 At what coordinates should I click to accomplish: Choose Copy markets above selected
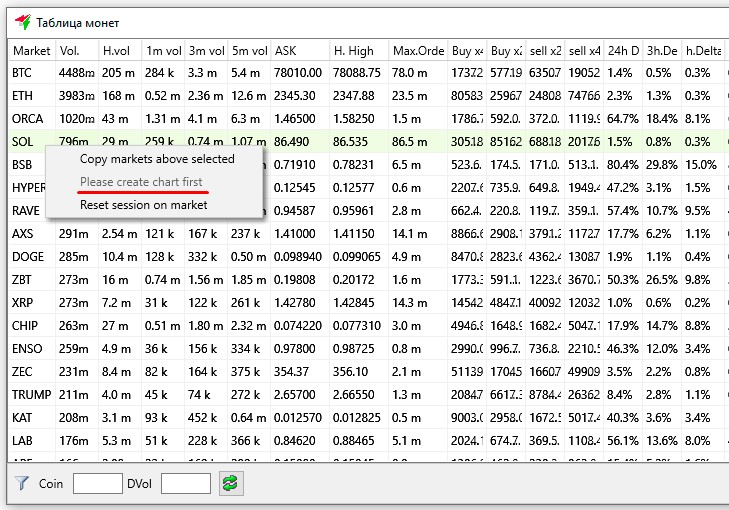point(157,159)
